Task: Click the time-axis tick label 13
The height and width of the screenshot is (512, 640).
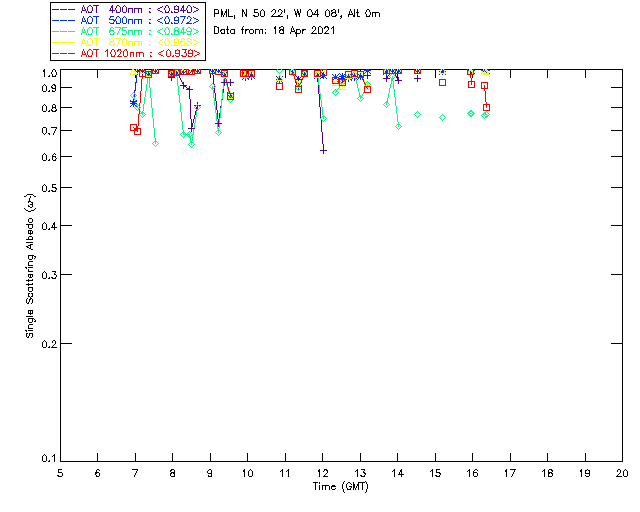Action: (x=360, y=473)
